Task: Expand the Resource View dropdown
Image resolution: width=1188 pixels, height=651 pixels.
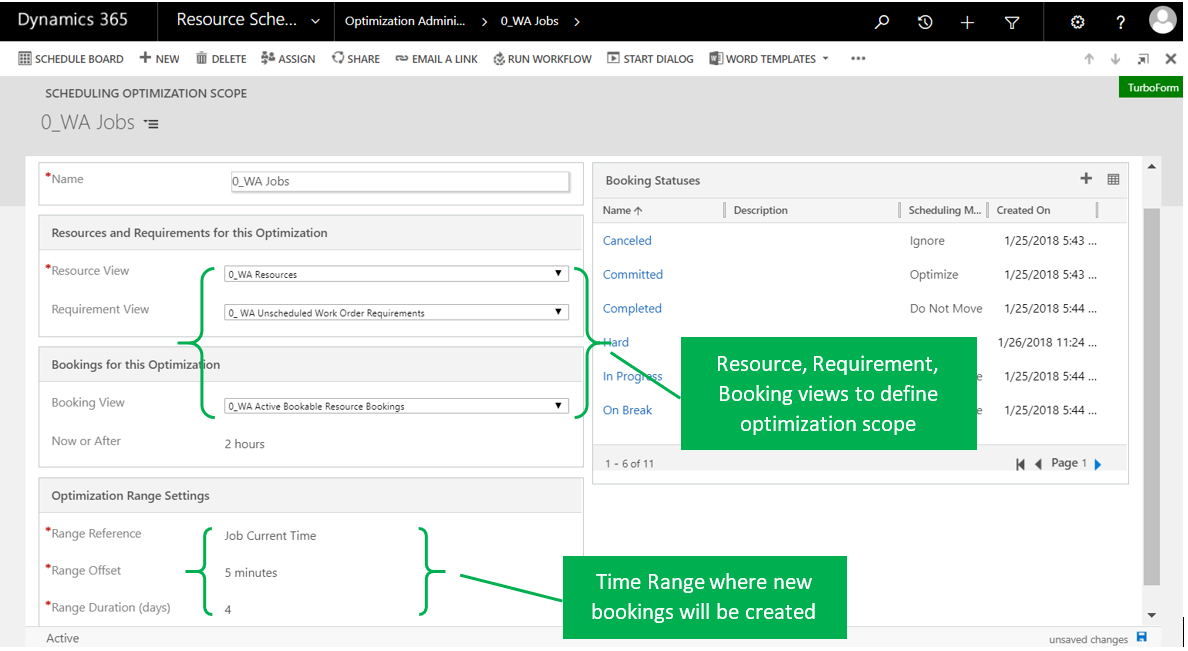Action: (x=558, y=274)
